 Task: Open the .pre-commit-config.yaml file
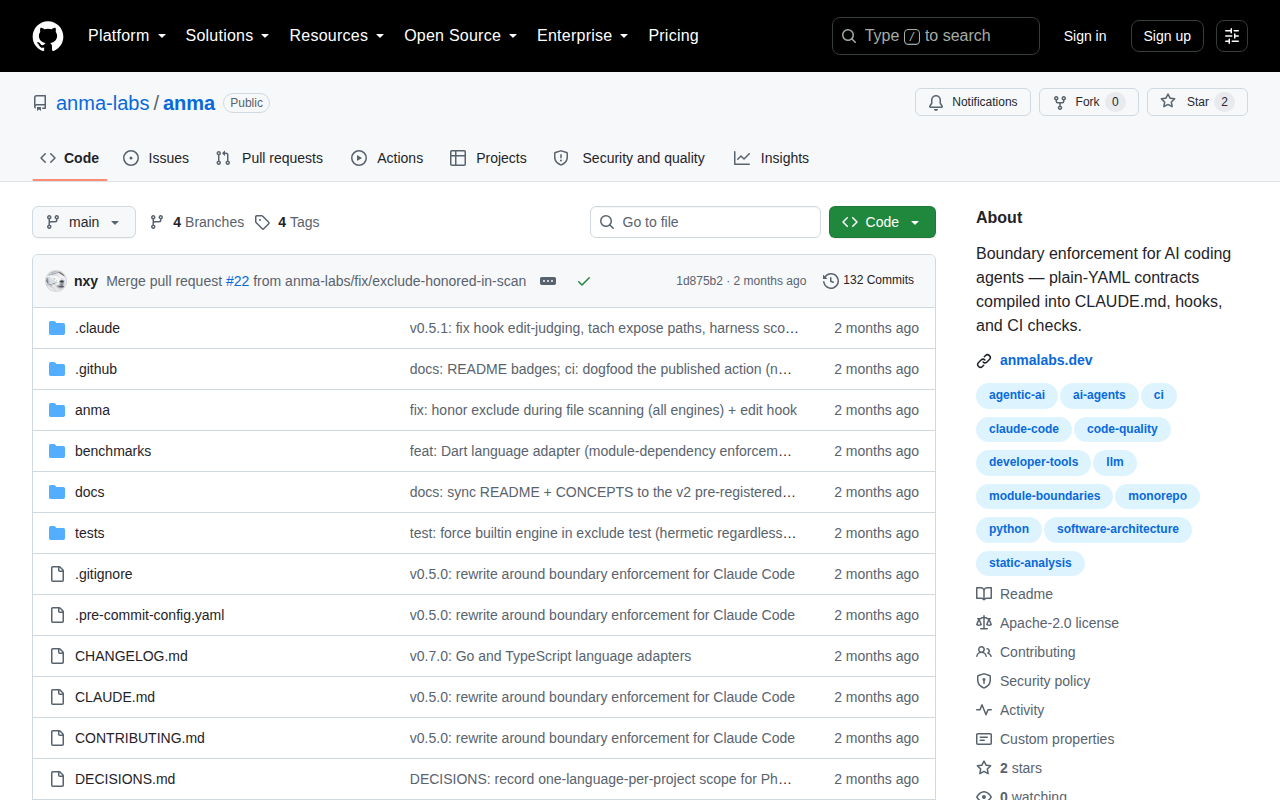[x=150, y=615]
